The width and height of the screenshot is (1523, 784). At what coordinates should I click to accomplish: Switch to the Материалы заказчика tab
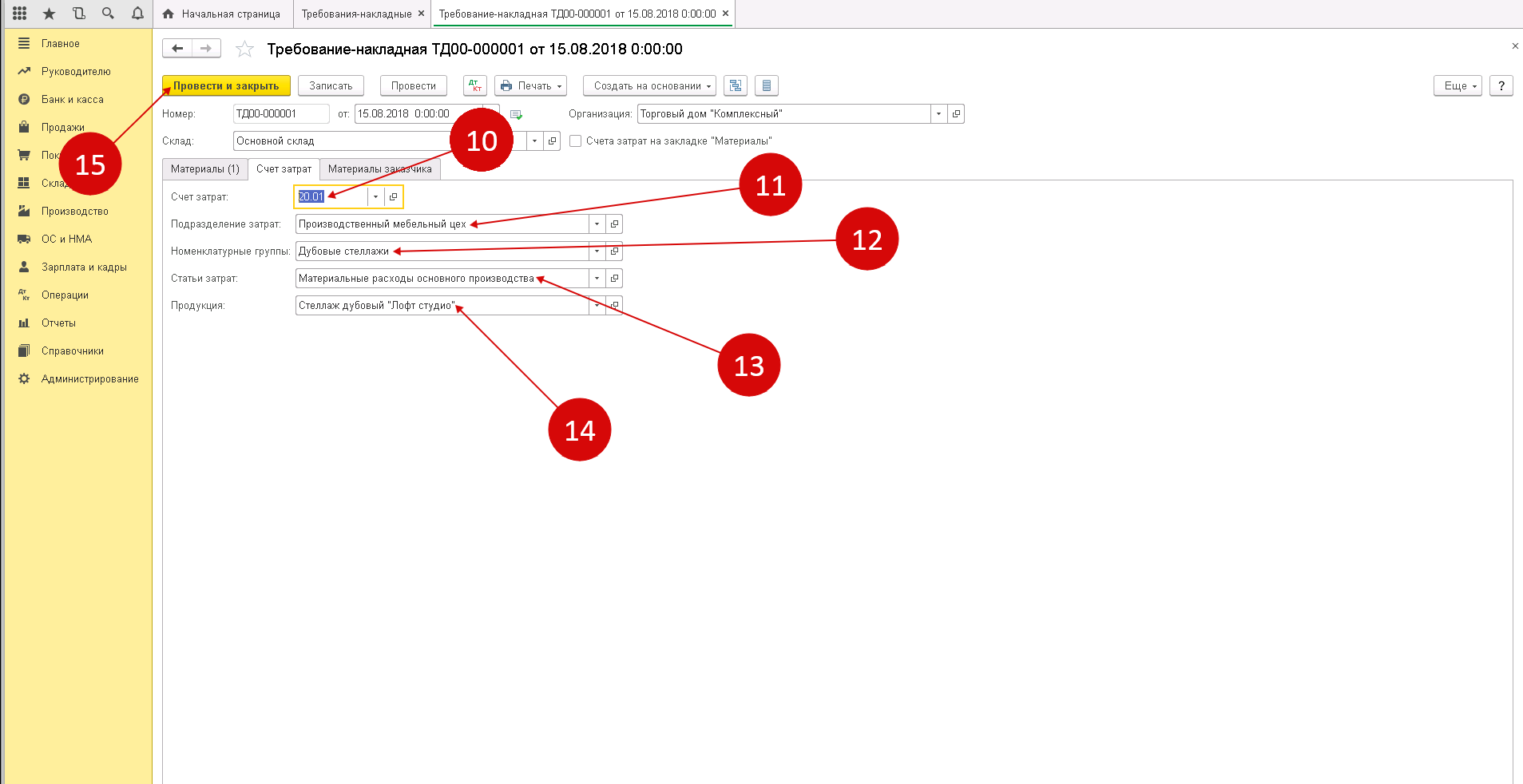click(x=379, y=169)
